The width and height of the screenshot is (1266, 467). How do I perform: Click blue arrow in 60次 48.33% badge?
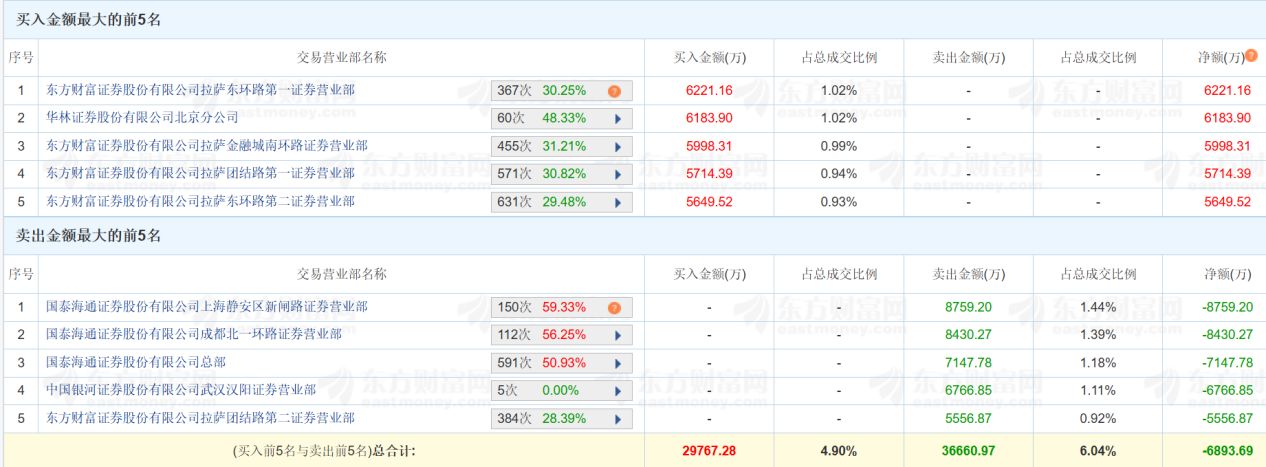(617, 119)
